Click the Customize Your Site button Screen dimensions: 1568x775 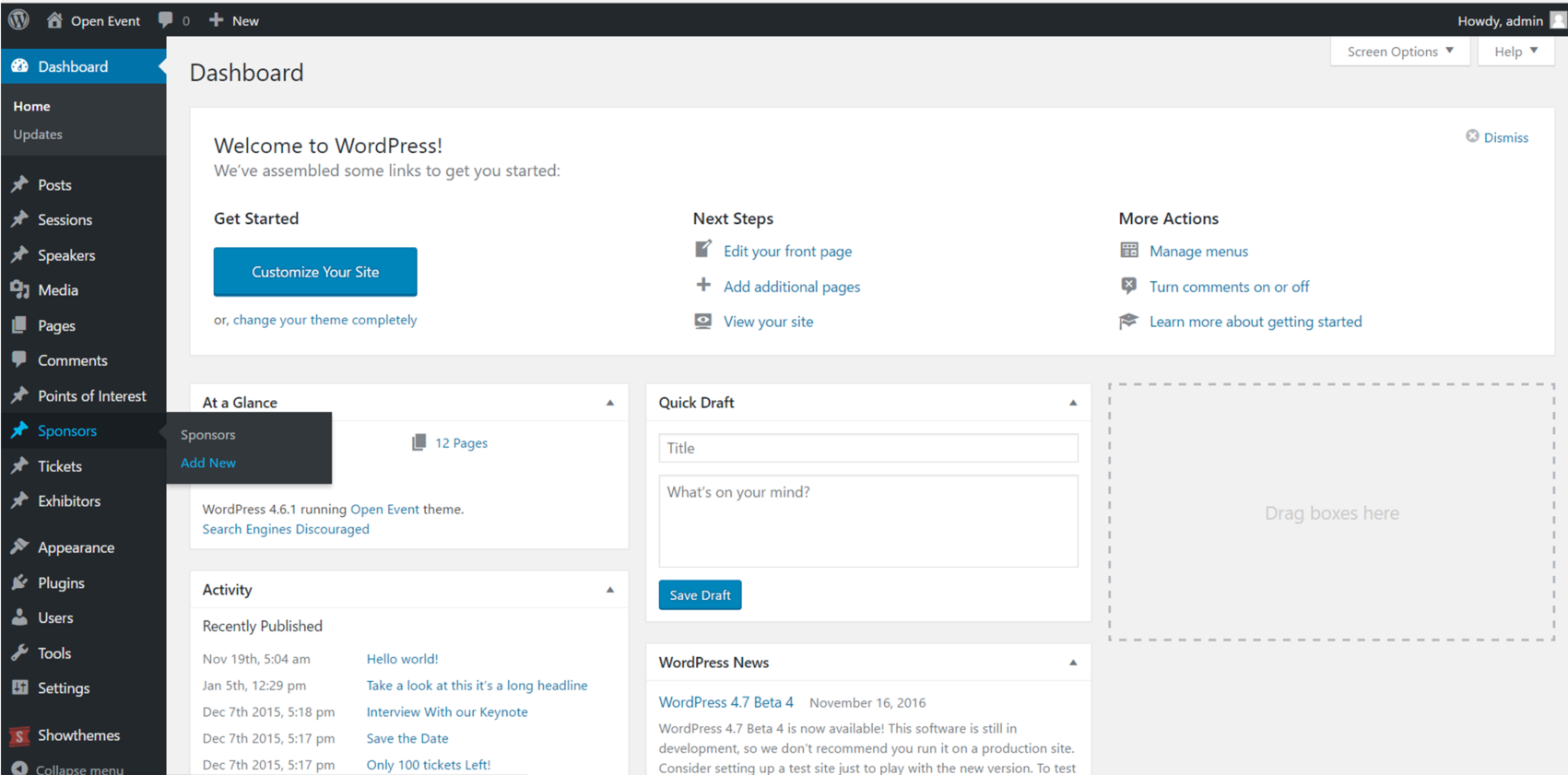click(x=315, y=272)
